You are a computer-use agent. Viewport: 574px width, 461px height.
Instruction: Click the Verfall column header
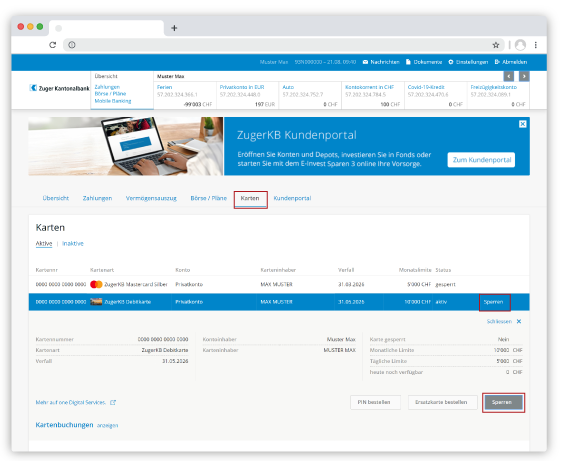(346, 270)
